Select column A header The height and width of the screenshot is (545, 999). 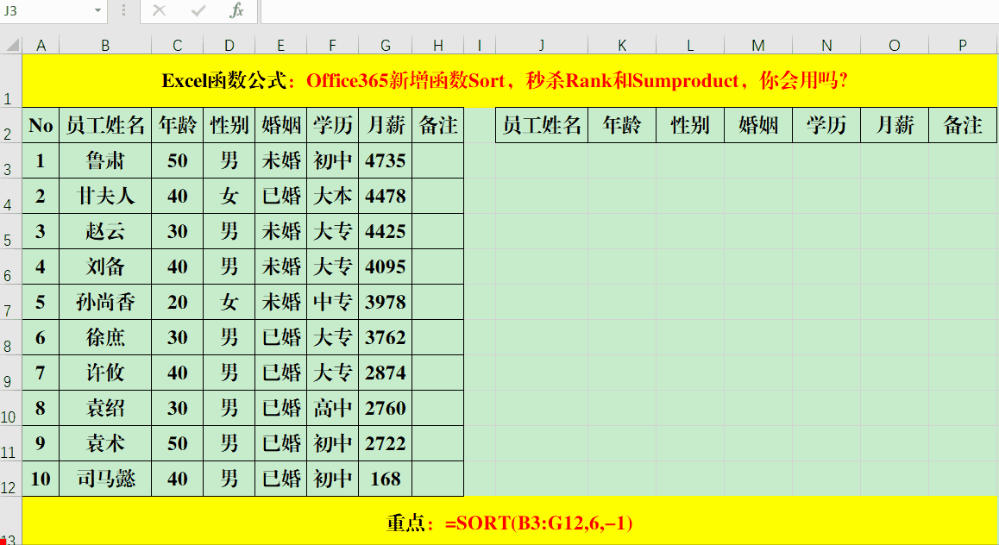[x=41, y=45]
